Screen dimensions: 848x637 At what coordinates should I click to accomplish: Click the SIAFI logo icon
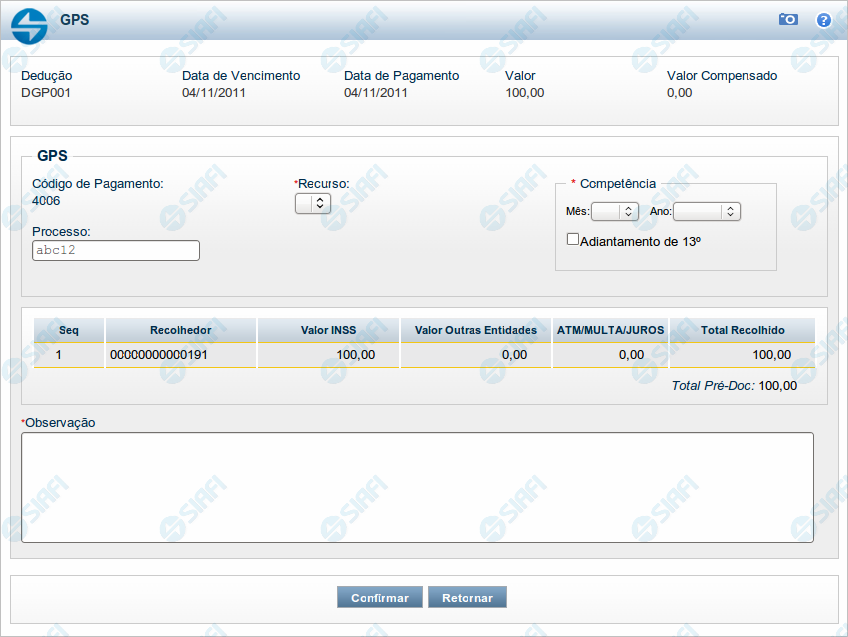click(x=29, y=26)
